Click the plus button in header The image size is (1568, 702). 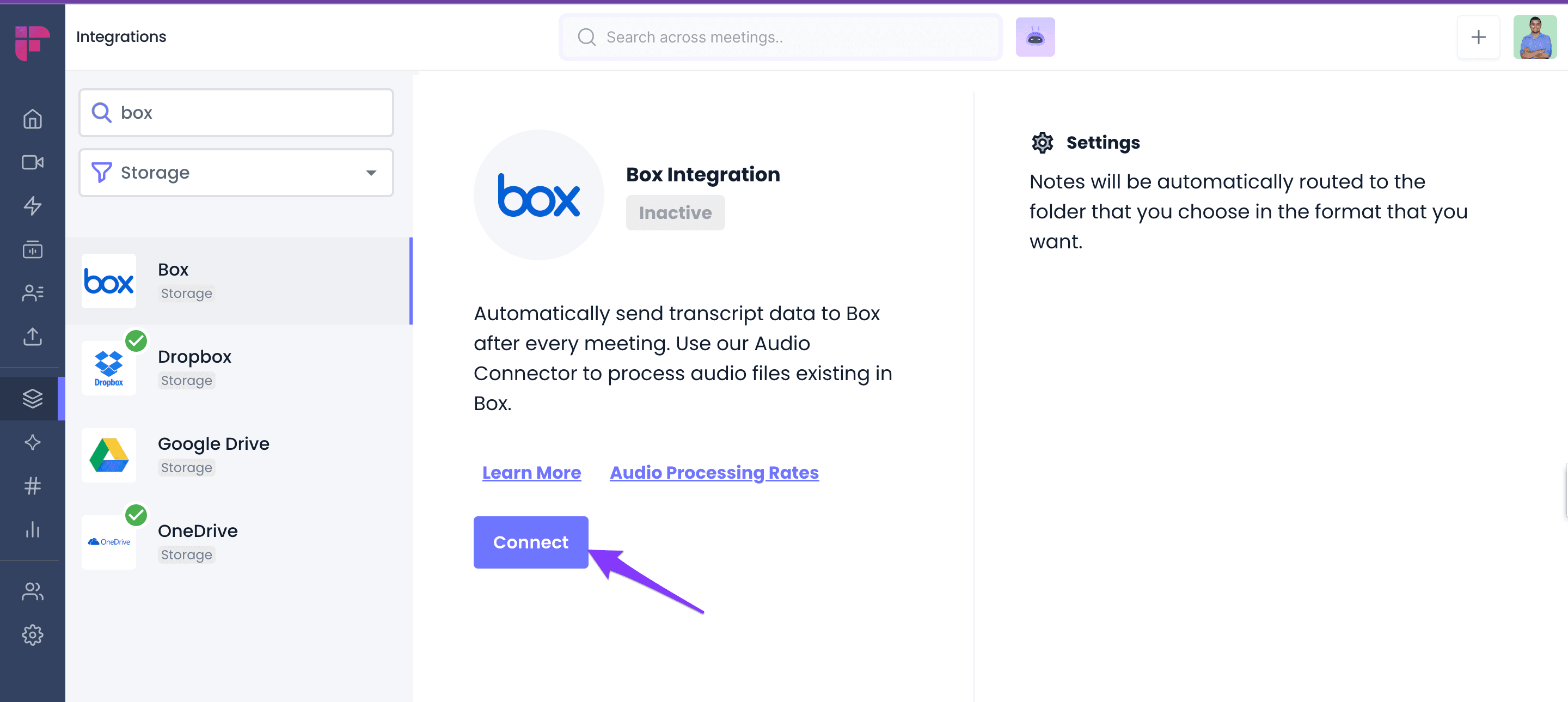[1479, 37]
